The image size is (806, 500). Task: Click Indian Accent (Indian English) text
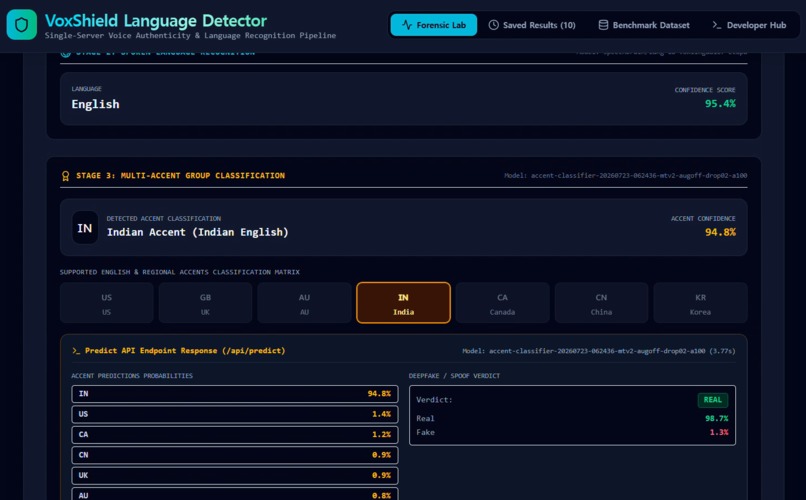(197, 232)
